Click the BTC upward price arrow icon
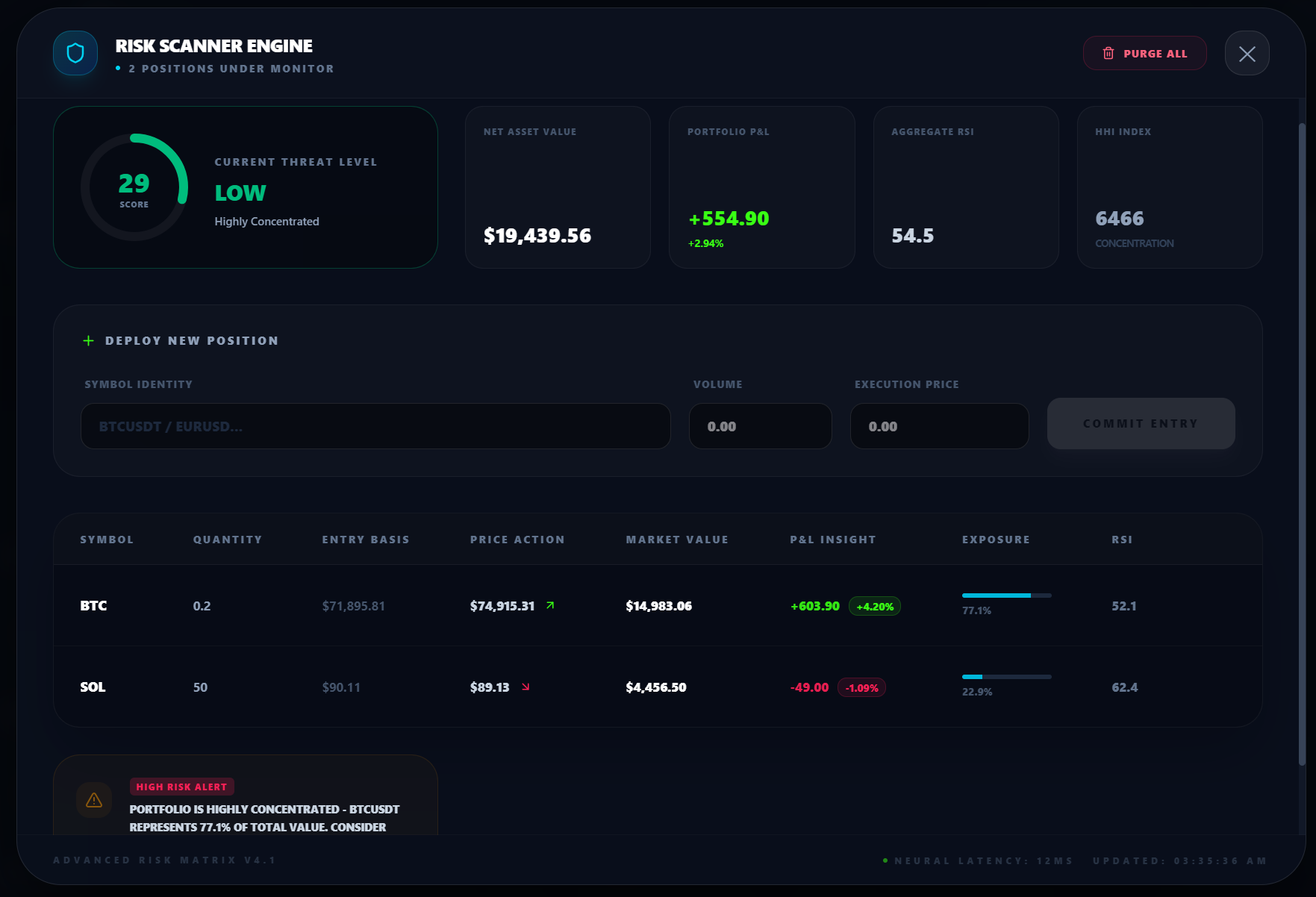 [550, 605]
